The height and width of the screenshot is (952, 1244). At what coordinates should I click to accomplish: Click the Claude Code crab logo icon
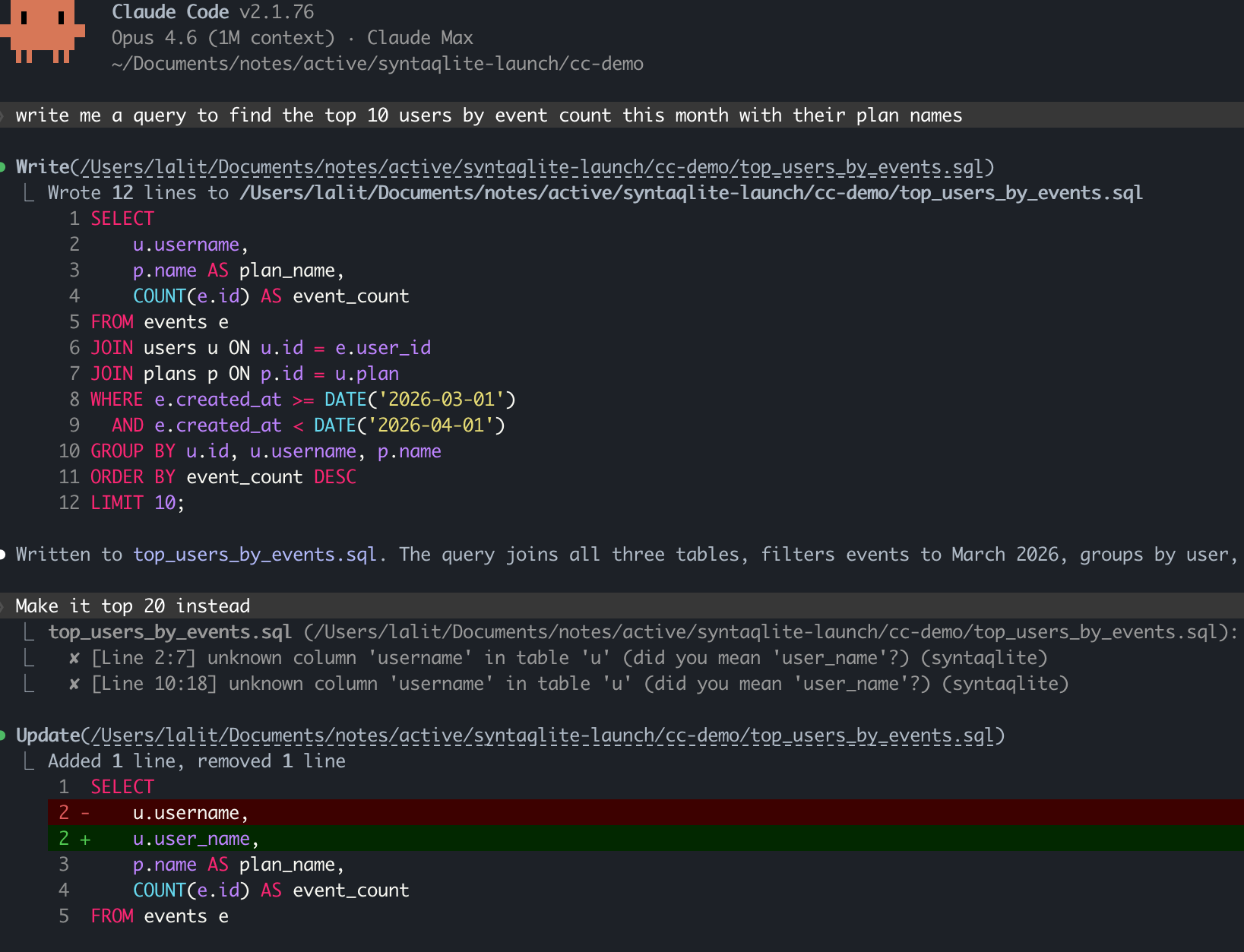[x=42, y=32]
